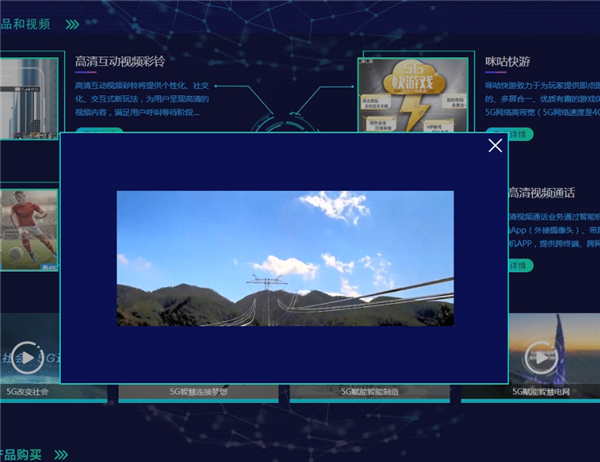This screenshot has width=600, height=462.
Task: Click the 品购买 section heading
Action: pyautogui.click(x=21, y=455)
